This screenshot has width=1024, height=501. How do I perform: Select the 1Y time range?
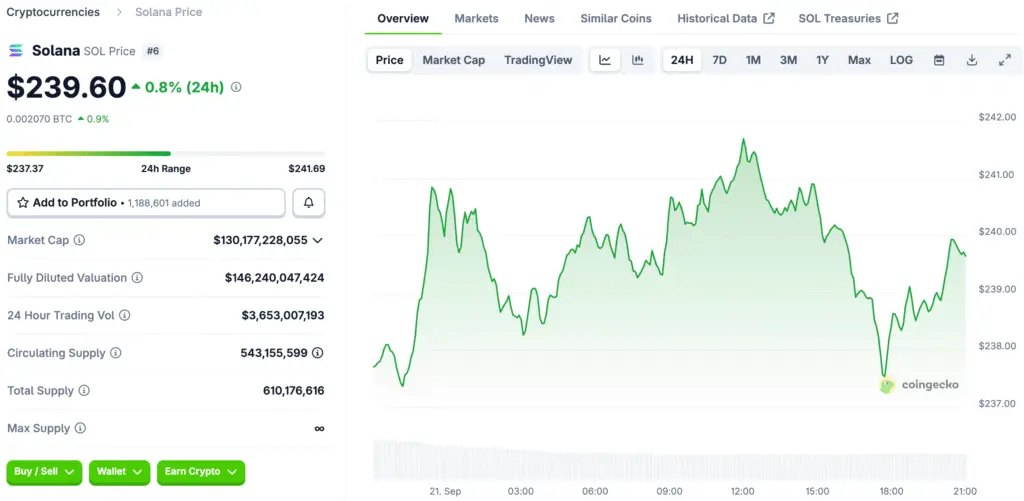(822, 60)
